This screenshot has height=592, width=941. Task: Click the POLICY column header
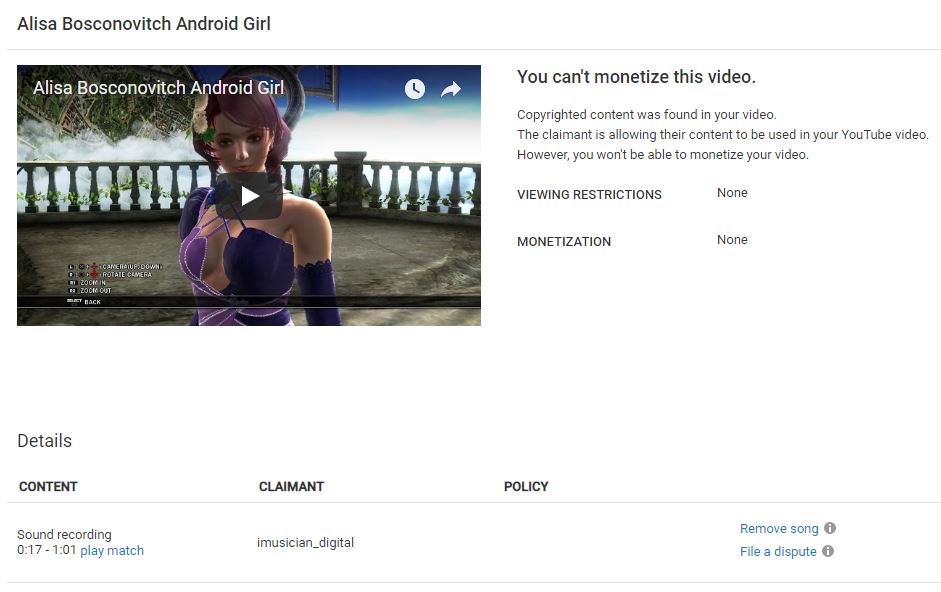526,486
